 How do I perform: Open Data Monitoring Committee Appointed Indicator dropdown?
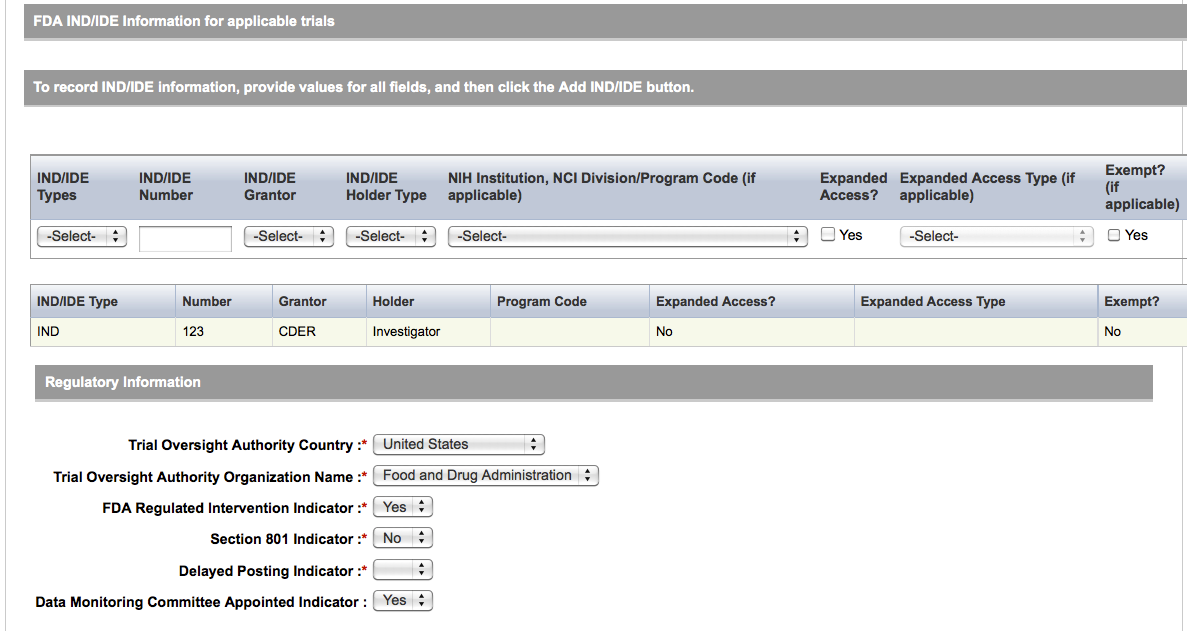pyautogui.click(x=403, y=601)
